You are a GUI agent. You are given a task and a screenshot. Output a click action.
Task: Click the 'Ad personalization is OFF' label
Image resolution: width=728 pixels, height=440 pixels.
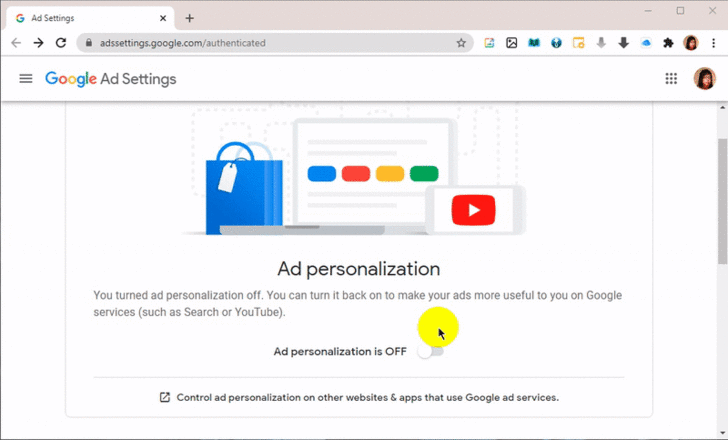340,351
